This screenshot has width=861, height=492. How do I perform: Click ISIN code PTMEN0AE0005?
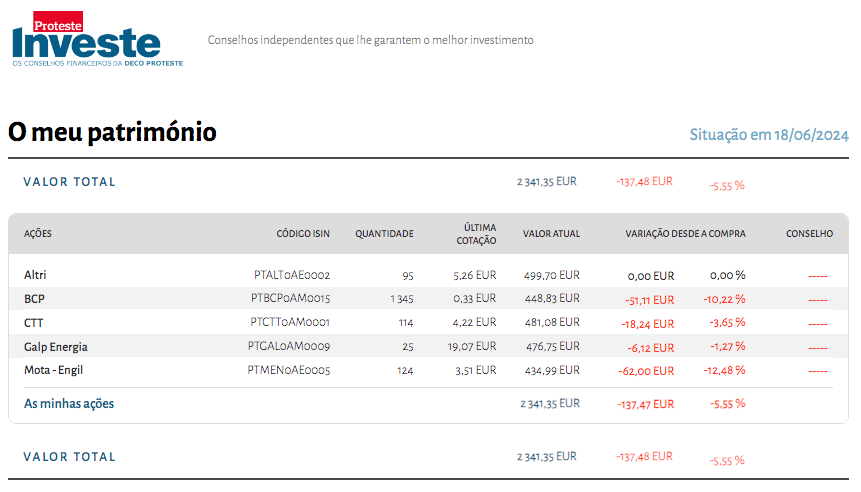click(x=289, y=370)
